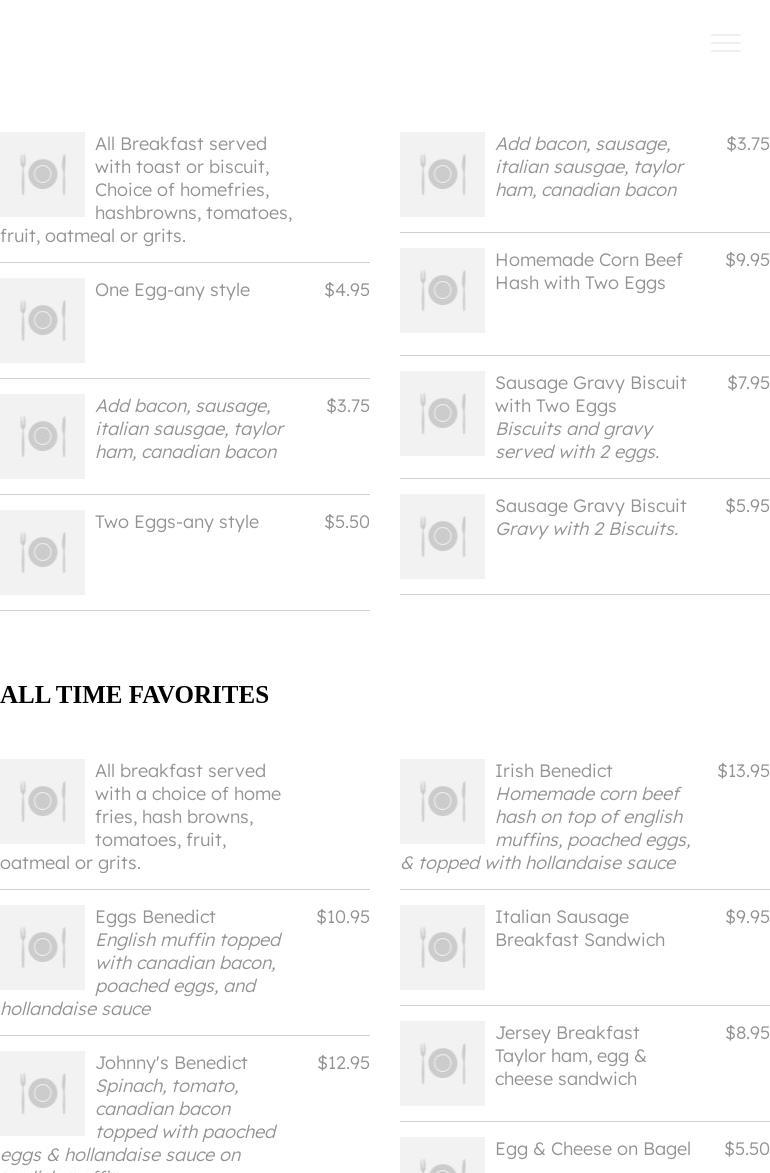This screenshot has width=770, height=1173.
Task: Select the Two Eggs-any style item
Action: (x=176, y=522)
